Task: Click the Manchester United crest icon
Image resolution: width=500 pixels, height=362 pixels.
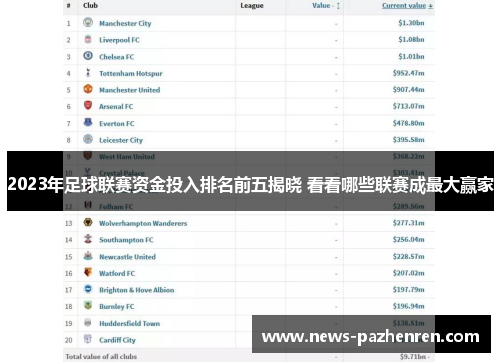Action: pyautogui.click(x=88, y=89)
